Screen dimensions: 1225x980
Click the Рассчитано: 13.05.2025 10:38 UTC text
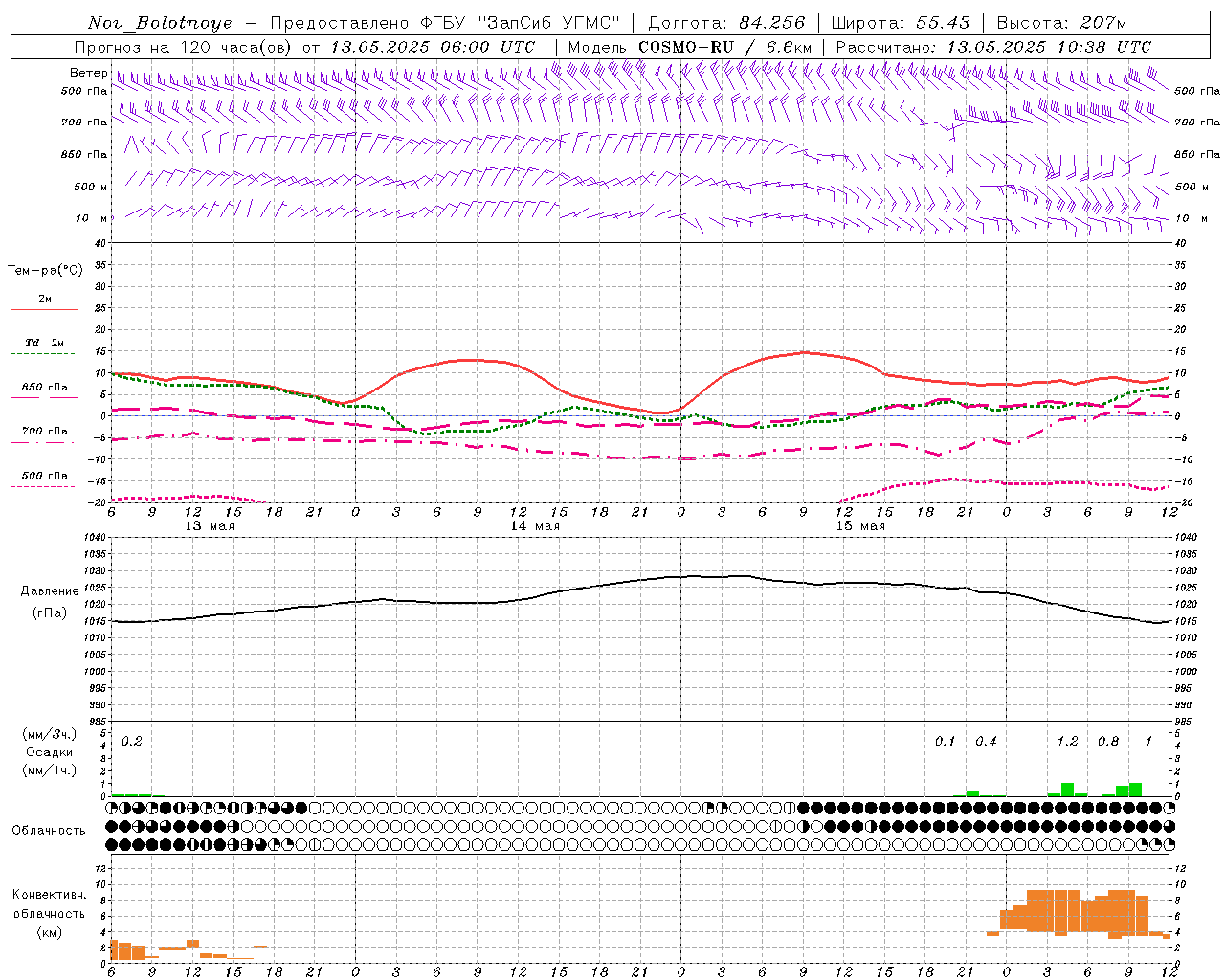993,47
